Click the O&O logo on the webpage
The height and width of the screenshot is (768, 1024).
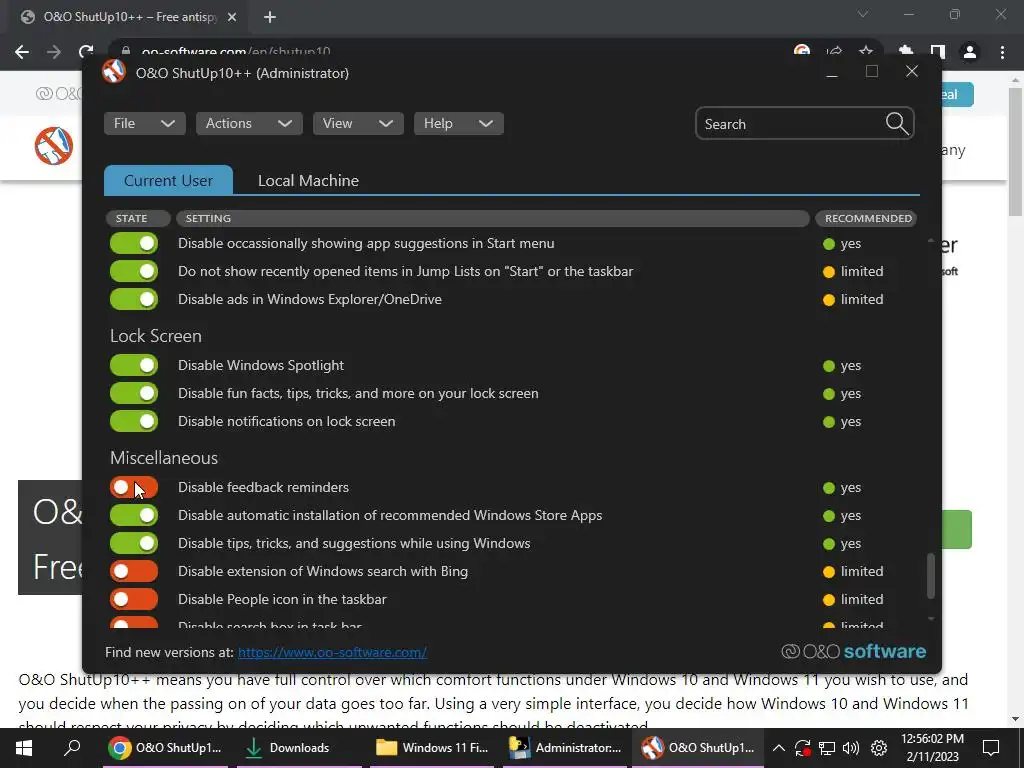click(54, 146)
